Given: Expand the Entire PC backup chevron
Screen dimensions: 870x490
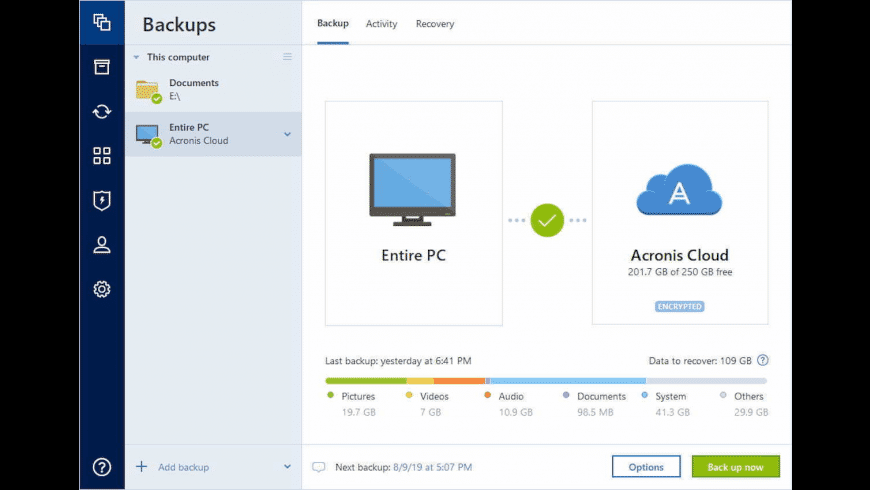Looking at the screenshot, I should click(x=287, y=134).
